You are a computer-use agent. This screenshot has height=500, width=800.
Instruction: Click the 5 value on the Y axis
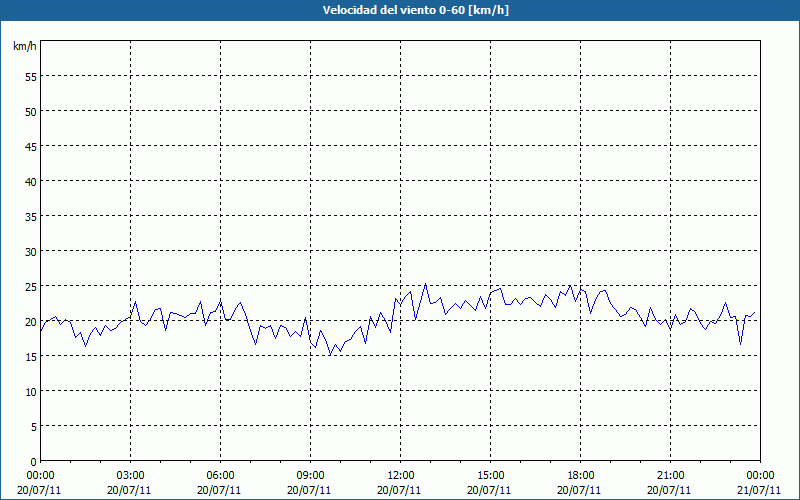[34, 427]
